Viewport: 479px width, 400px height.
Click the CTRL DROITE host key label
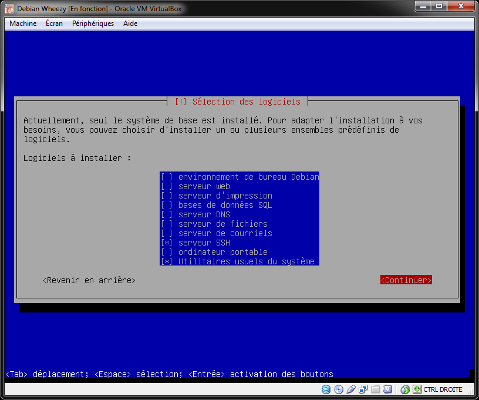tap(443, 389)
